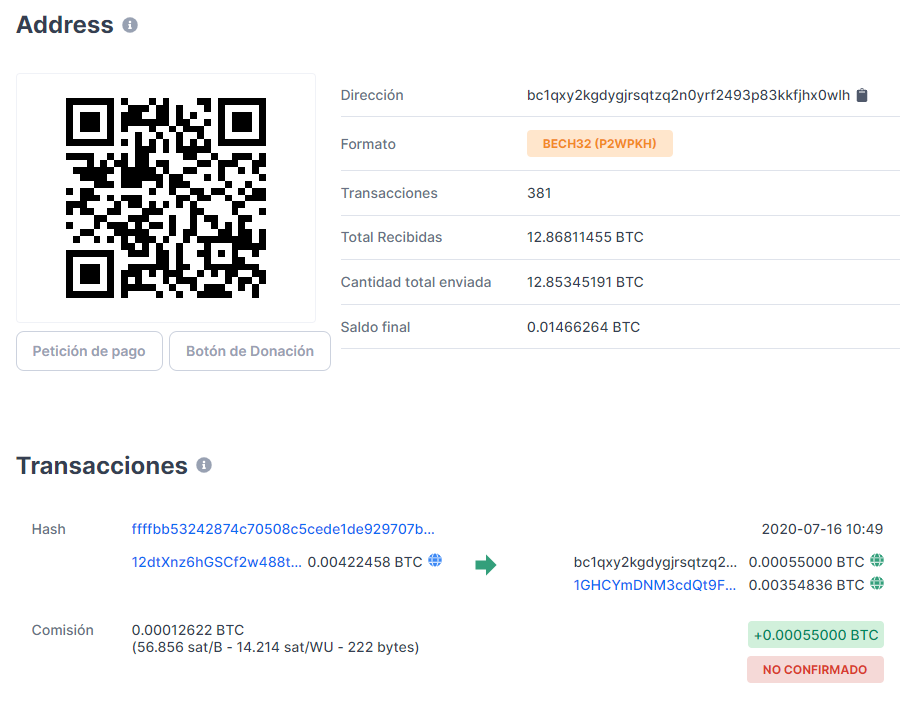
Task: Click the info icon next to Address heading
Action: pos(130,25)
